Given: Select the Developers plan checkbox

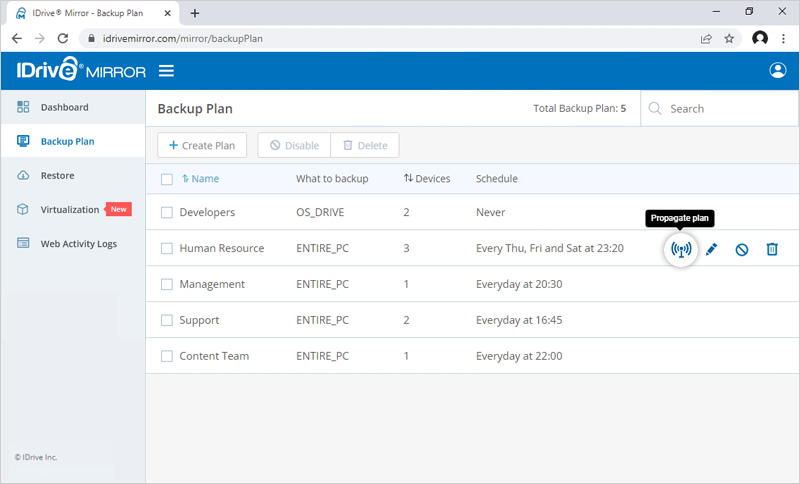Looking at the screenshot, I should pyautogui.click(x=167, y=213).
